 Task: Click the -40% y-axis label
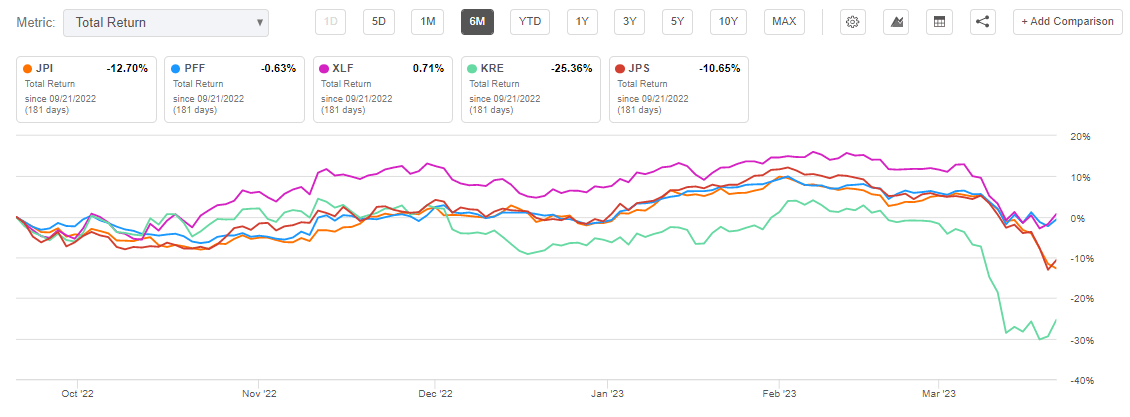[x=1080, y=380]
